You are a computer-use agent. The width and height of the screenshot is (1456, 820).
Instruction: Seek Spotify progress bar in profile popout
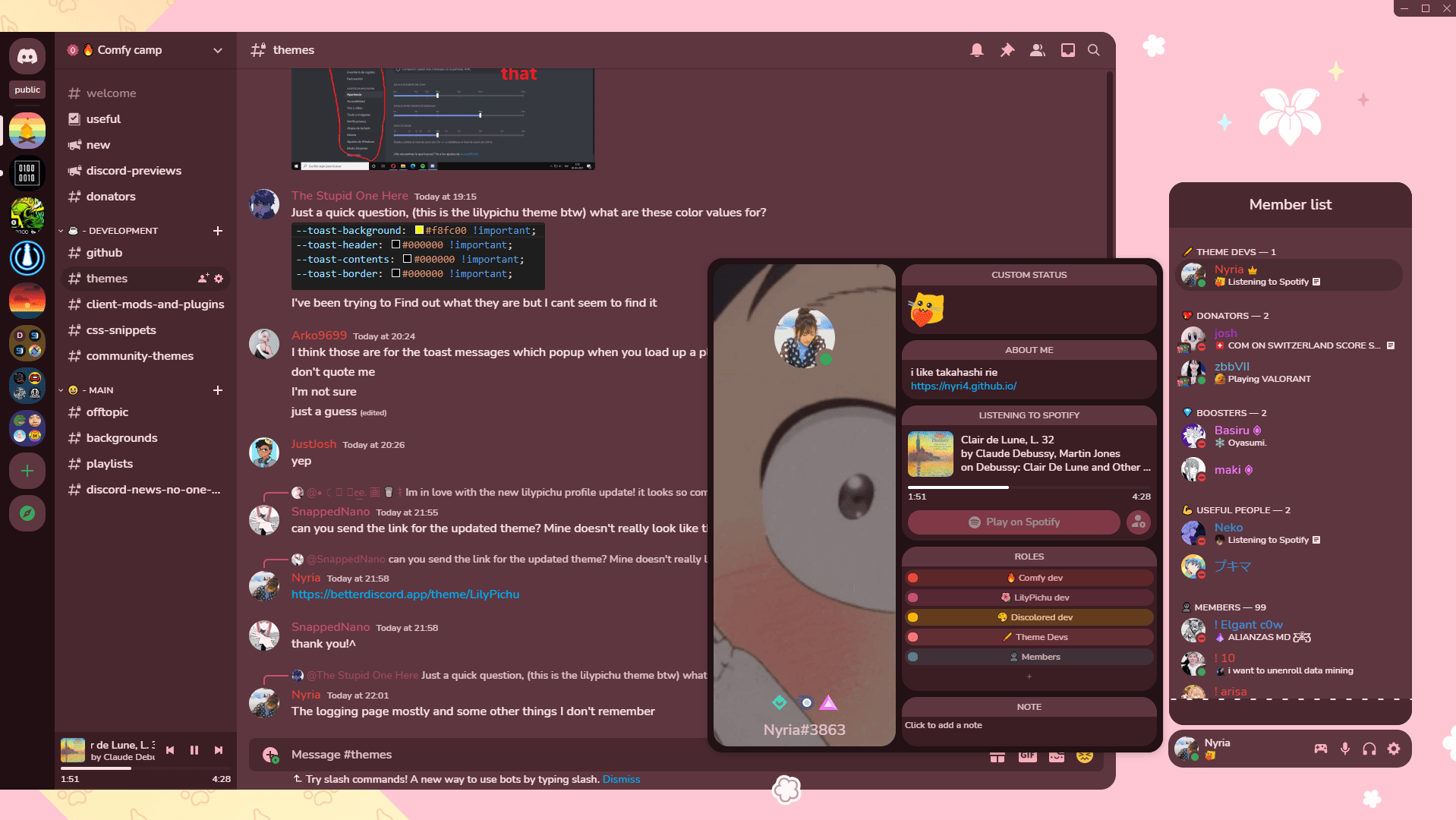(x=1029, y=487)
